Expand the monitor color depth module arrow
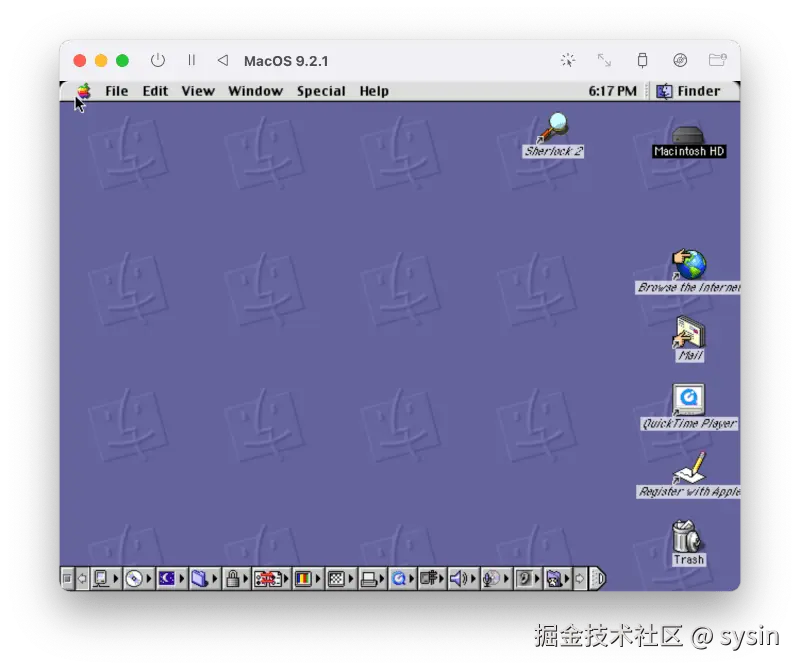Screen dimensions: 800x670 pyautogui.click(x=317, y=579)
